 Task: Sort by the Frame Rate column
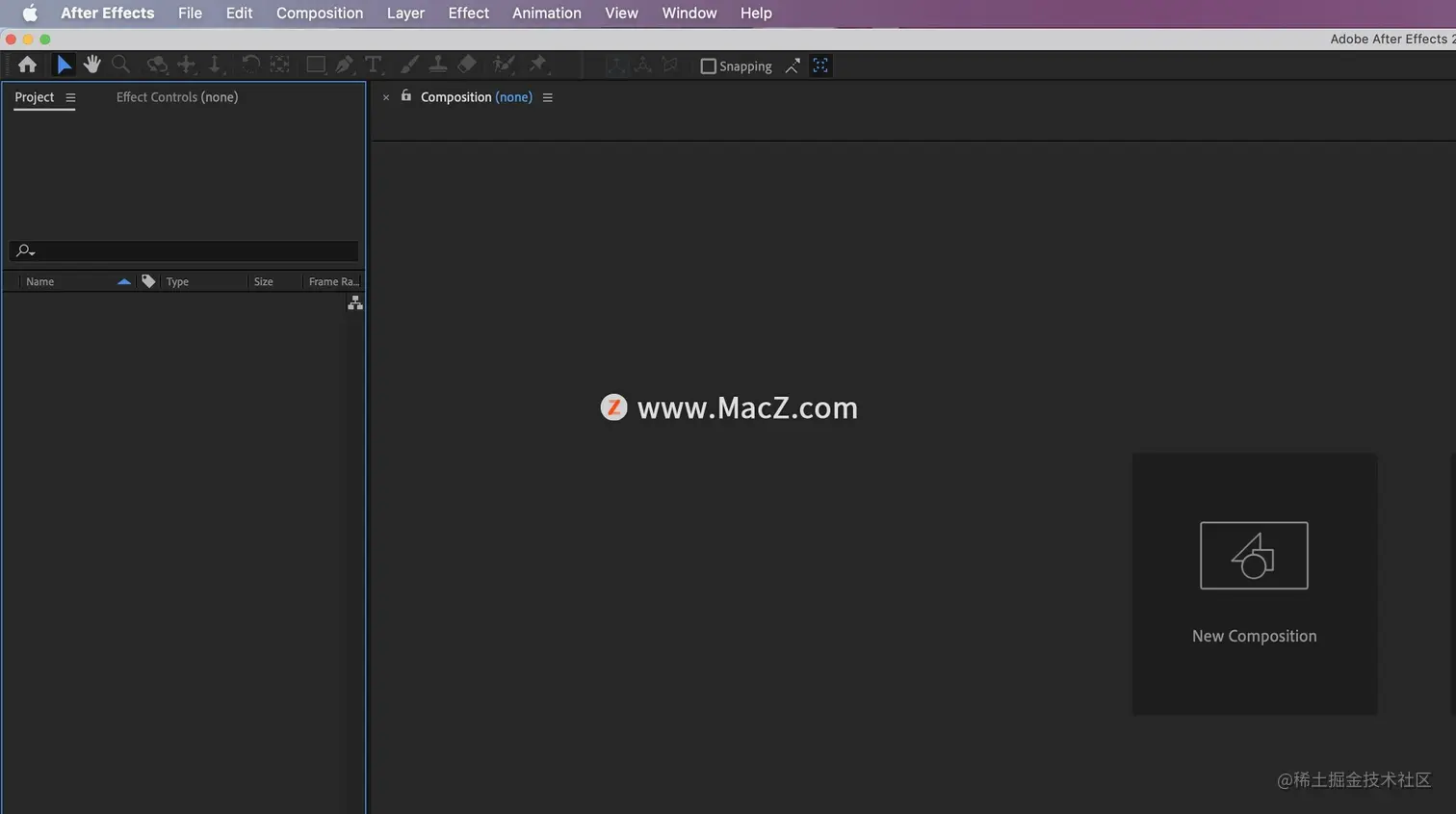tap(334, 281)
